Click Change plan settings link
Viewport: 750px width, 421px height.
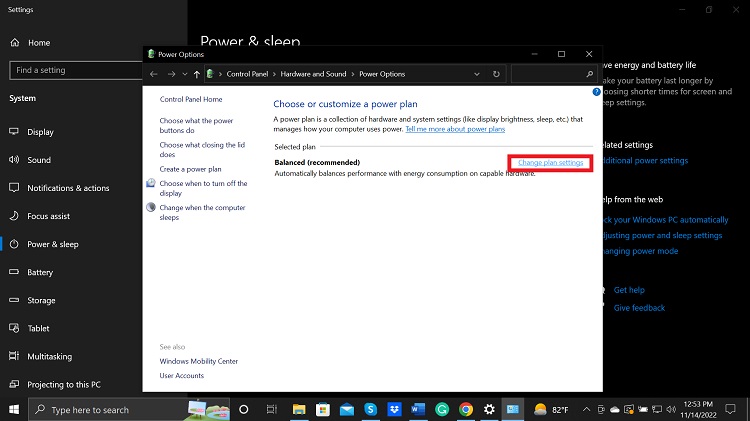coord(550,163)
